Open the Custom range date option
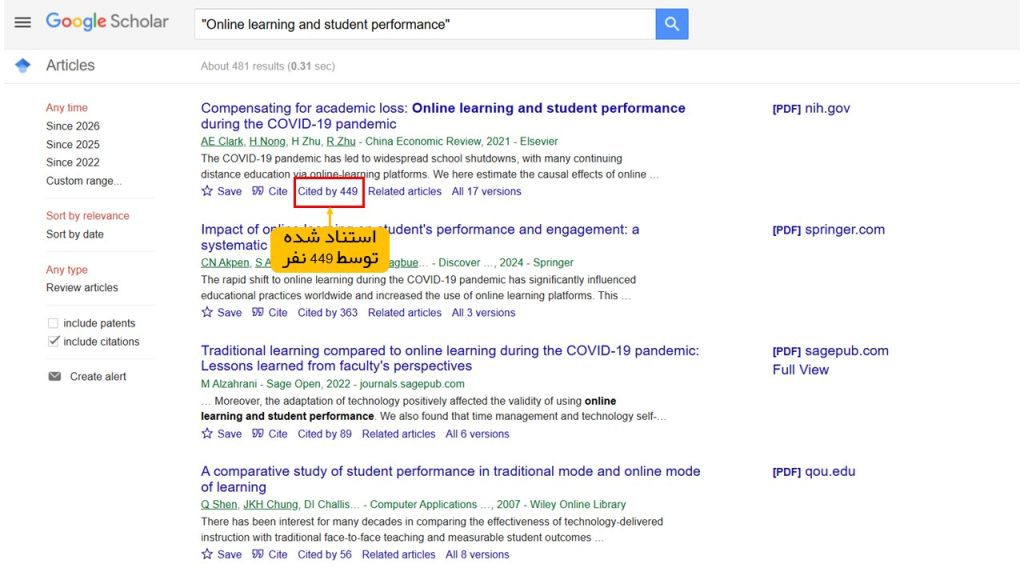The height and width of the screenshot is (576, 1024). point(84,181)
